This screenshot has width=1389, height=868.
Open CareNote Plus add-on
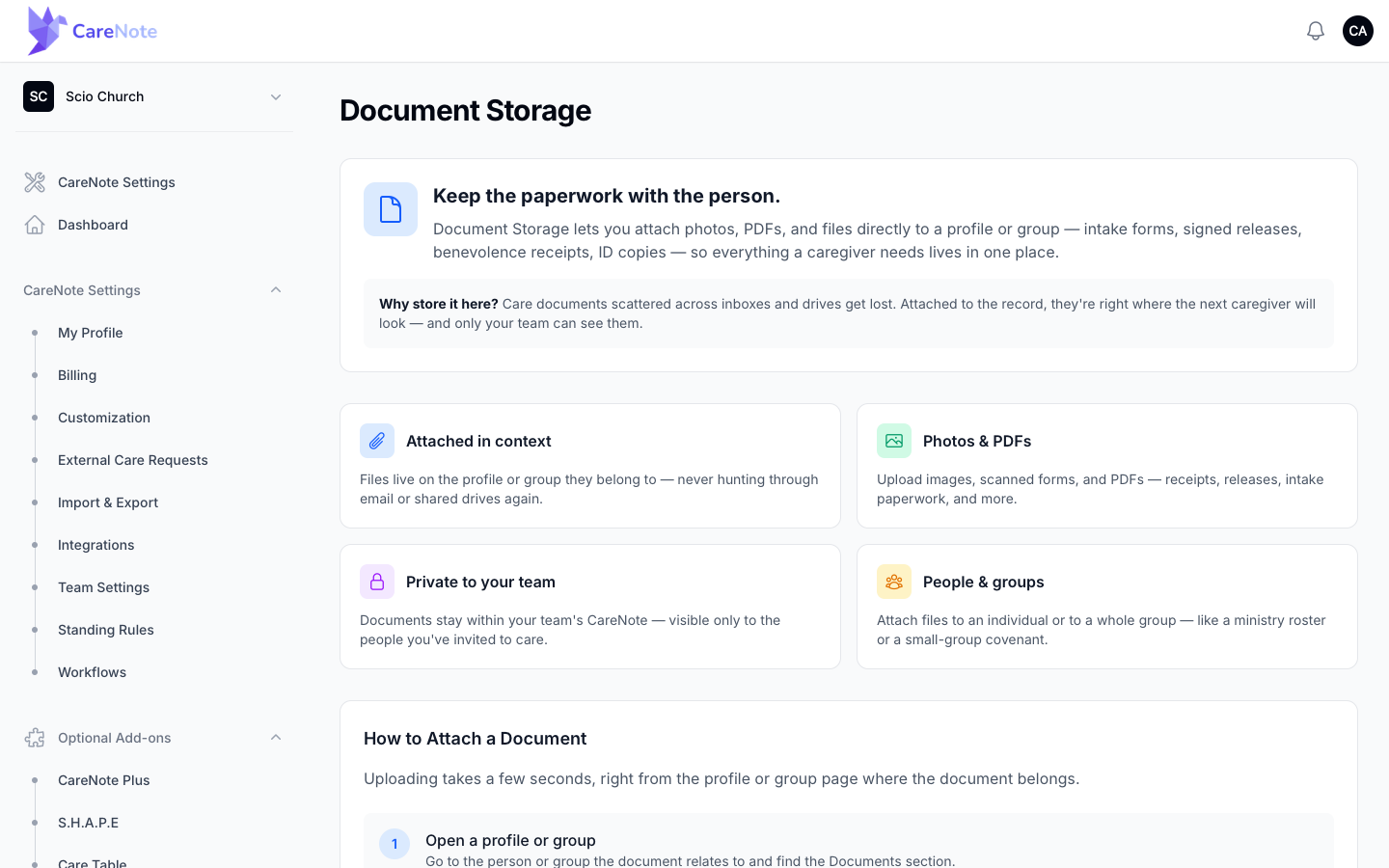click(104, 780)
